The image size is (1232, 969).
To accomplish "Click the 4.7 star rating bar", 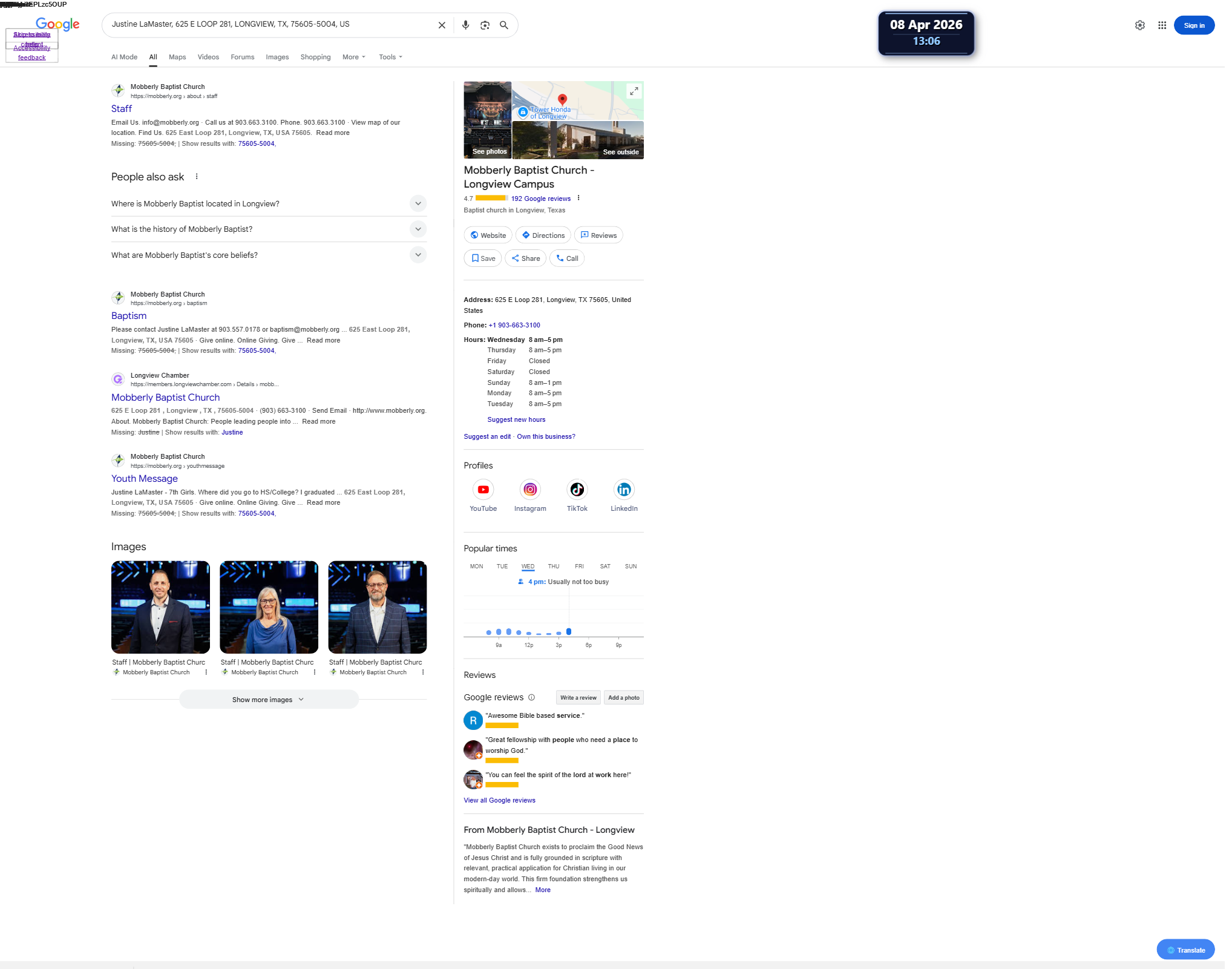I will pos(491,199).
